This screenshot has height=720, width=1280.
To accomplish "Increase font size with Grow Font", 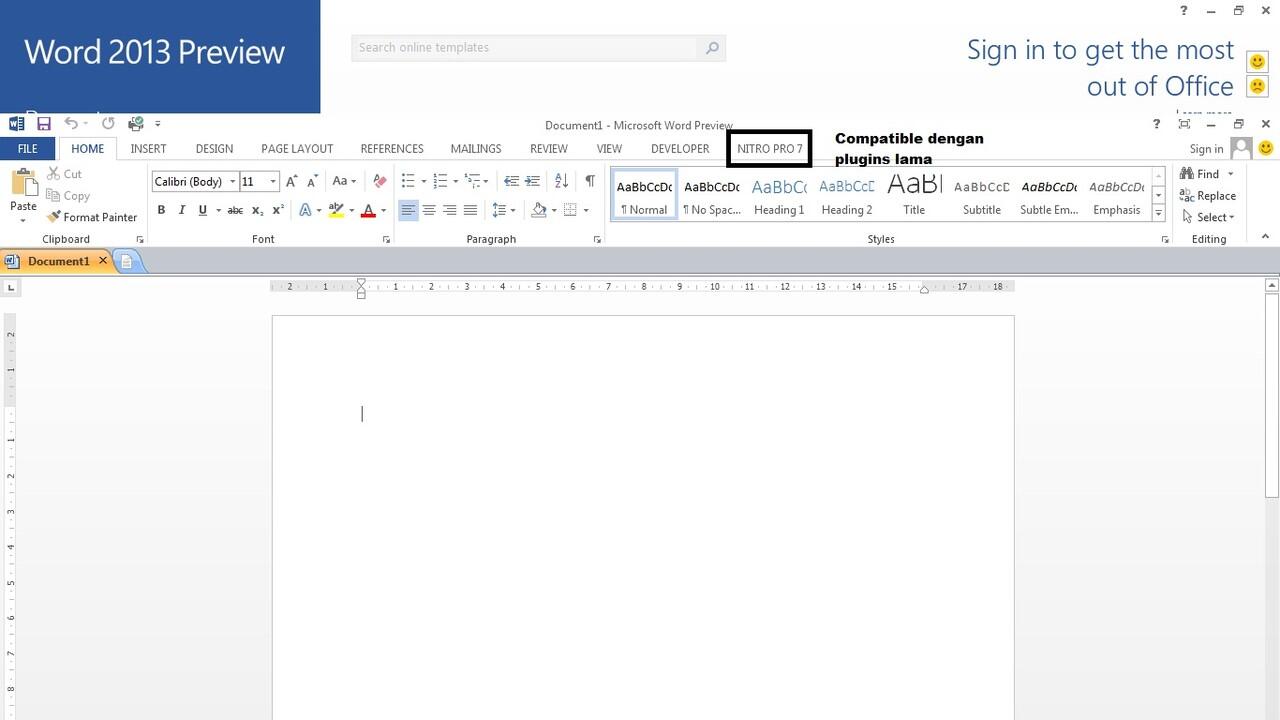I will (x=291, y=181).
